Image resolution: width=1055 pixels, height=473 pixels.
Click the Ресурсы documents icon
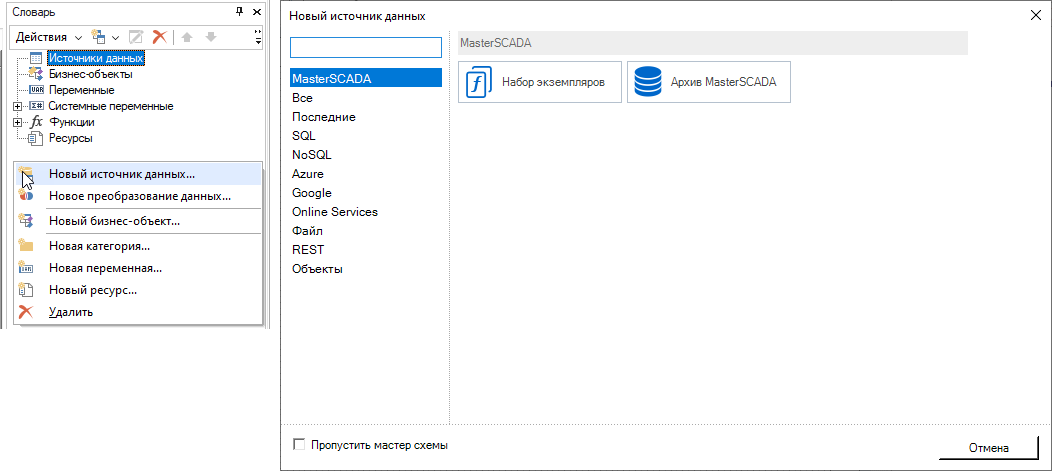point(36,138)
